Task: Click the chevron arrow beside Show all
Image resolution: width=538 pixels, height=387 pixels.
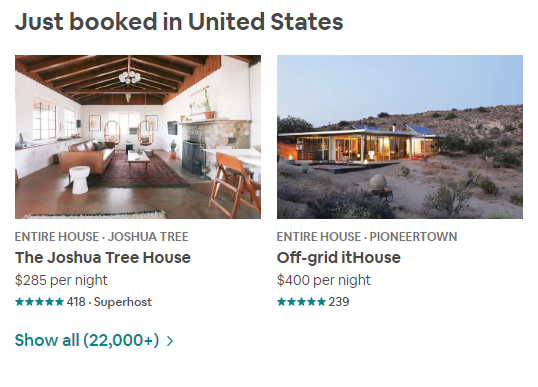Action: point(170,341)
